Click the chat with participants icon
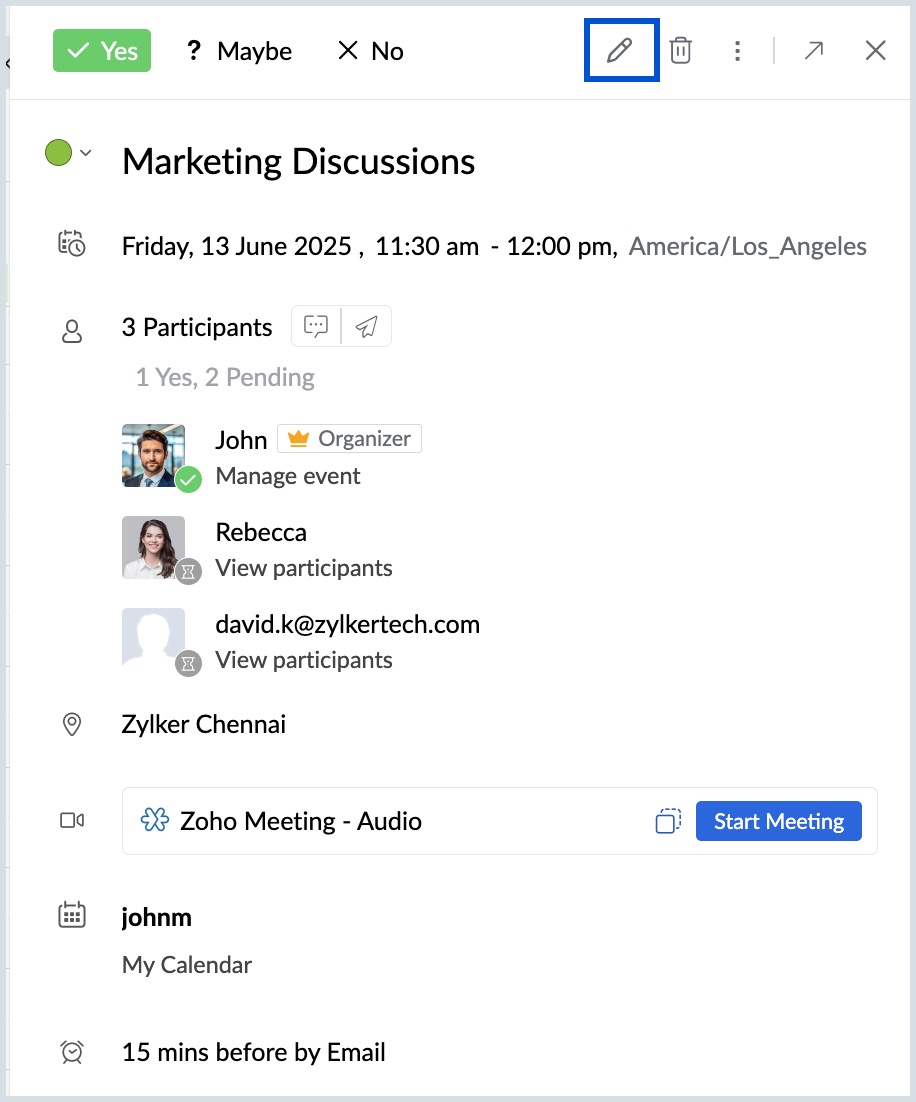Screen dimensions: 916x1102 tap(316, 326)
